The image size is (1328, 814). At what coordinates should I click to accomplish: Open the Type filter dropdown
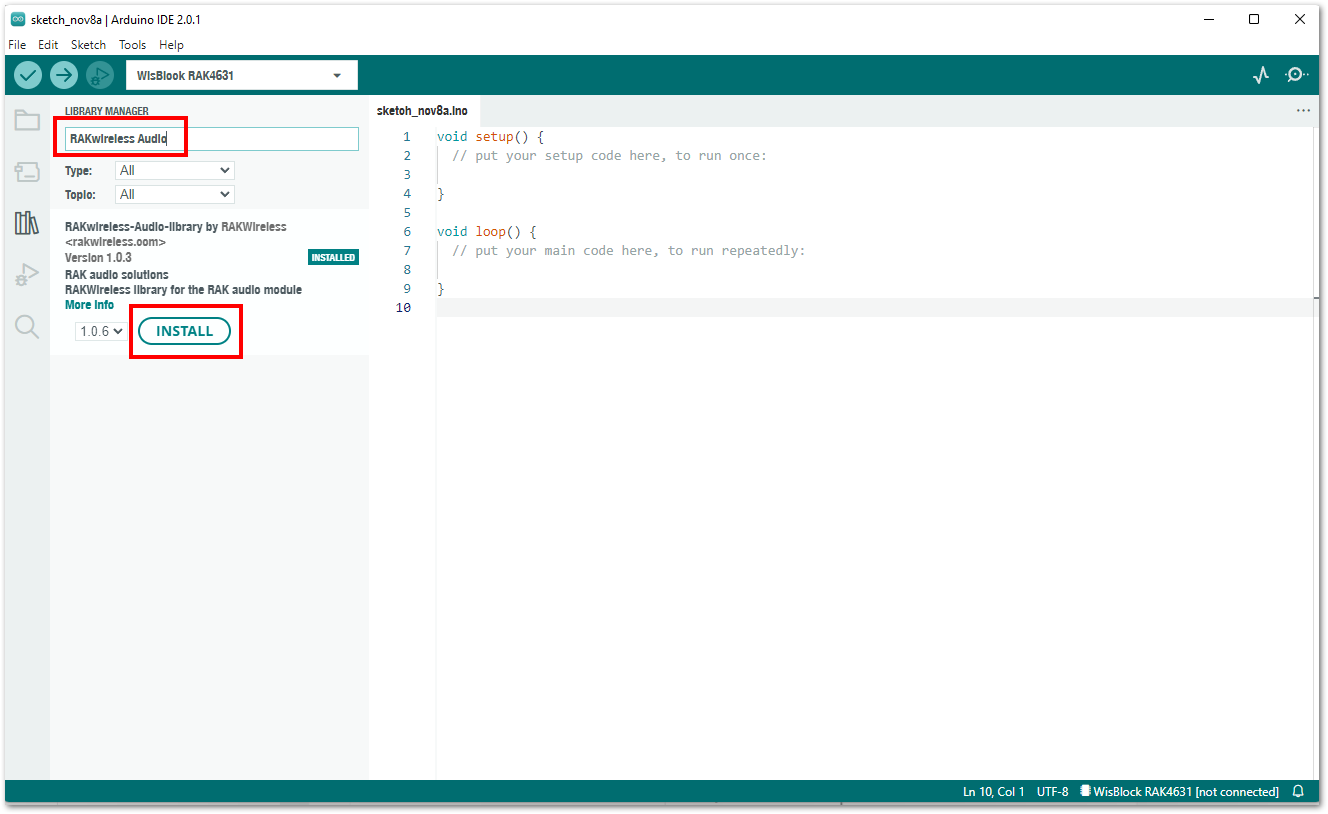(174, 171)
